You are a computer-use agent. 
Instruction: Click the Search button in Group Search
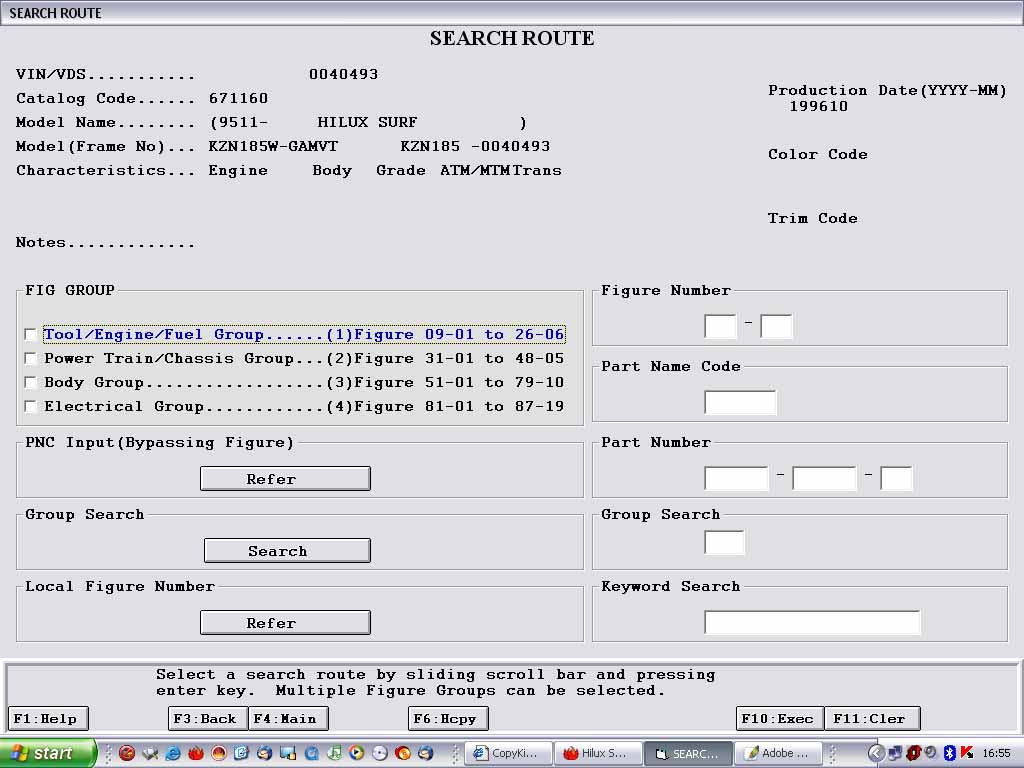point(287,551)
